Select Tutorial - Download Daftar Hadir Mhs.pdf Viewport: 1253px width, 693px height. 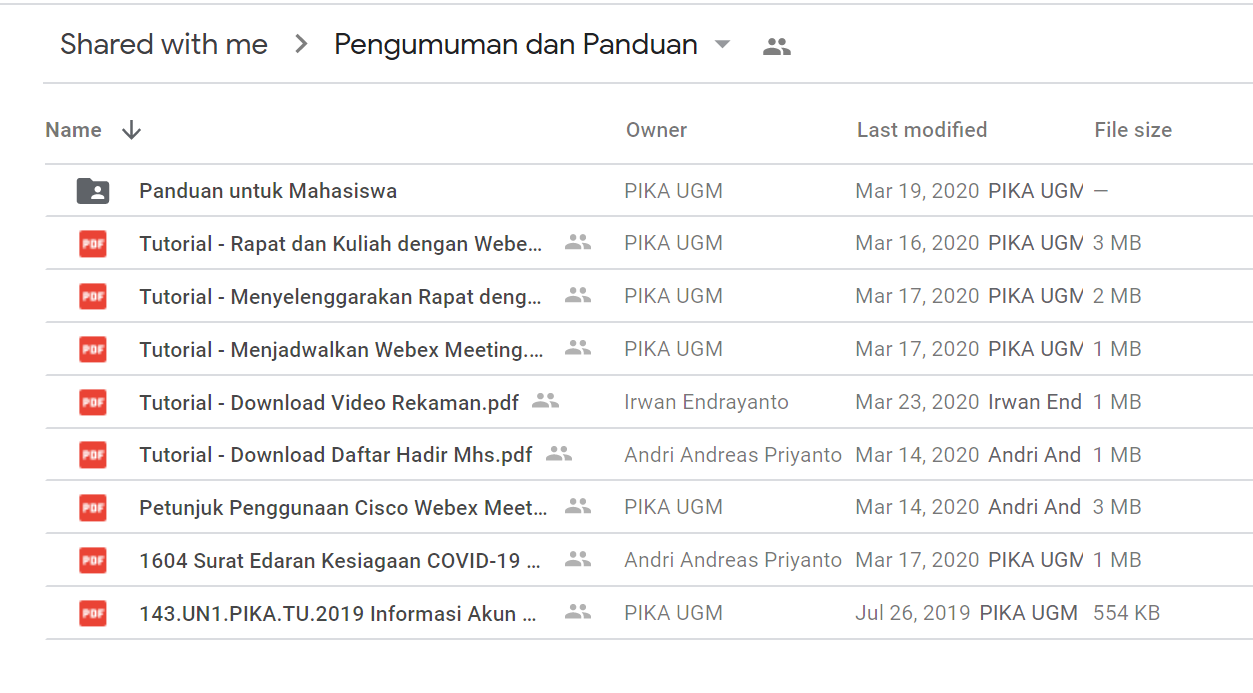(x=336, y=455)
